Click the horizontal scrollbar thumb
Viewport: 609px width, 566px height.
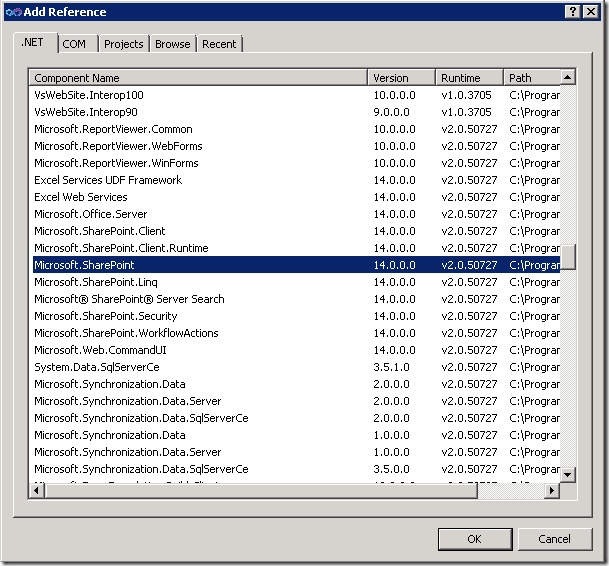coord(261,491)
